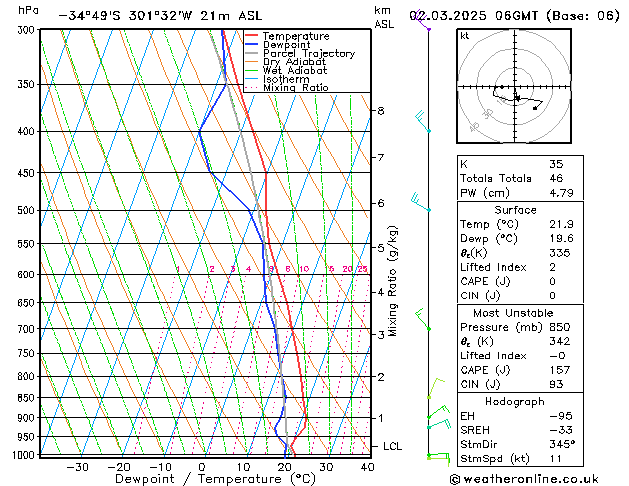
Task: Click the 5 km altitude label
Action: point(381,248)
